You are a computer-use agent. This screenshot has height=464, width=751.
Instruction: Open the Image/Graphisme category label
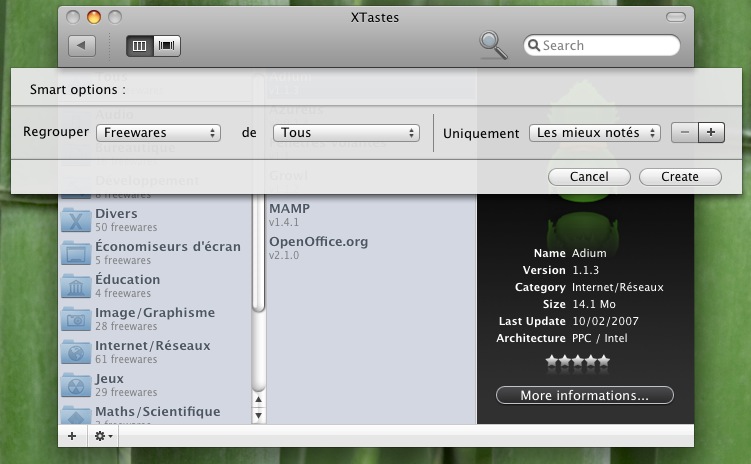click(155, 313)
